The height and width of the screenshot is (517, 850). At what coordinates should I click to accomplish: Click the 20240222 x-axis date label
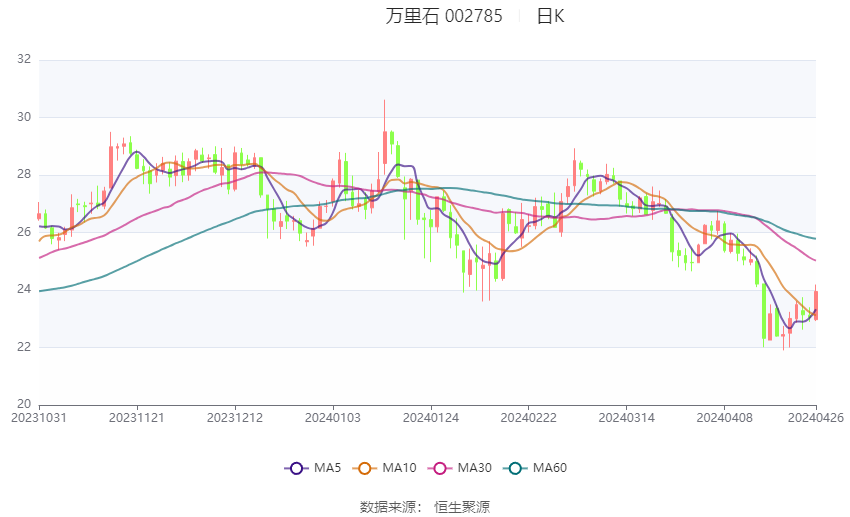(x=527, y=417)
